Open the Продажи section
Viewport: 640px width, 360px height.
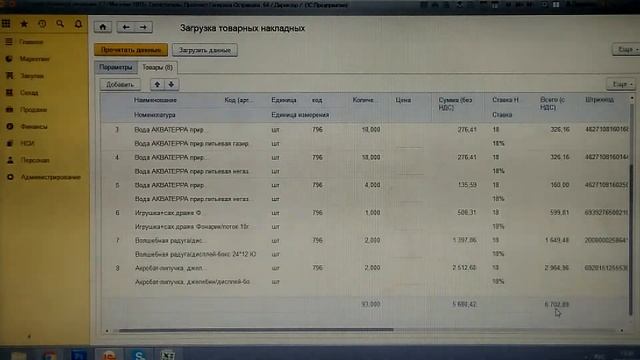[x=33, y=110]
